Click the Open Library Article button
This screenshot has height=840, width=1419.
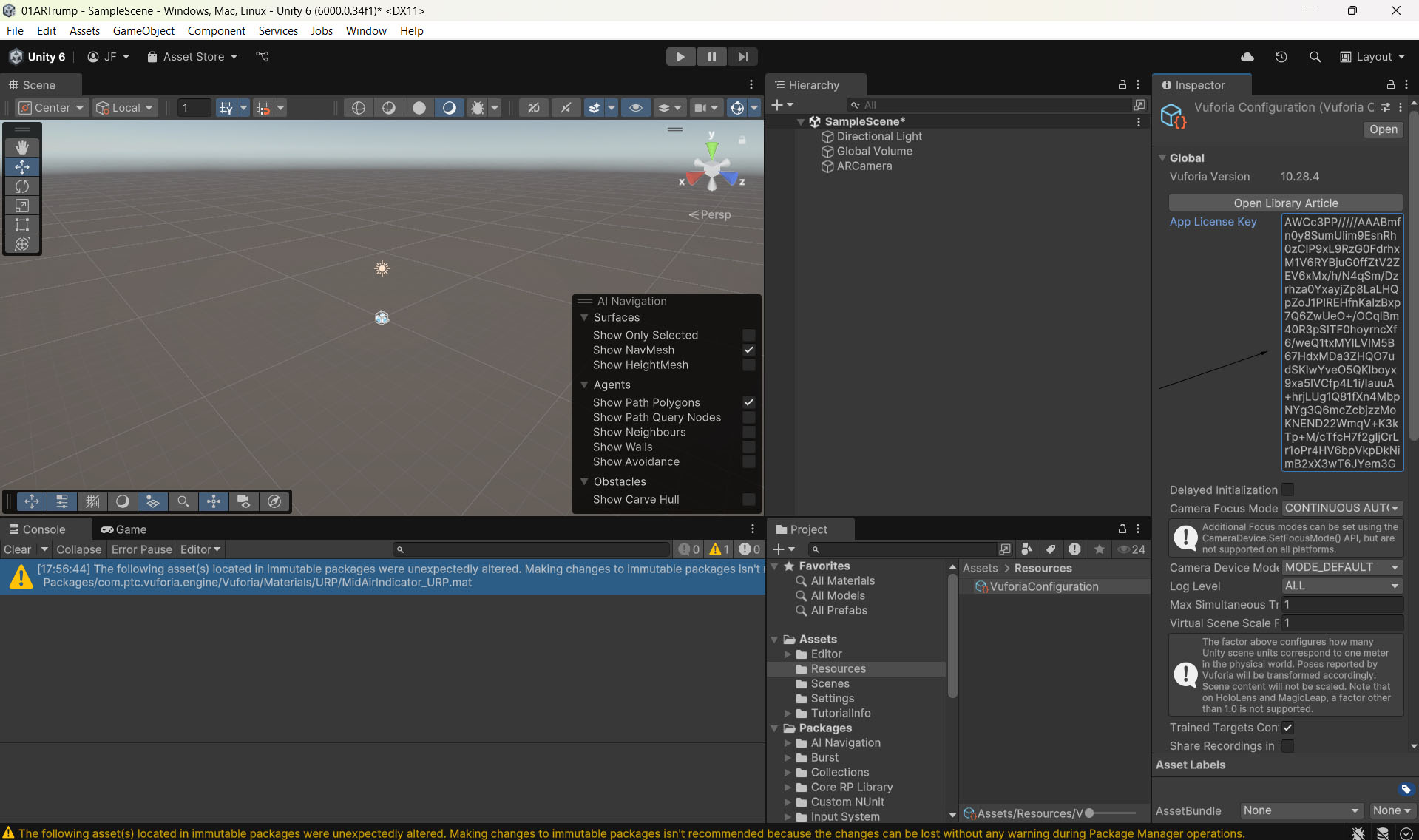coord(1285,203)
